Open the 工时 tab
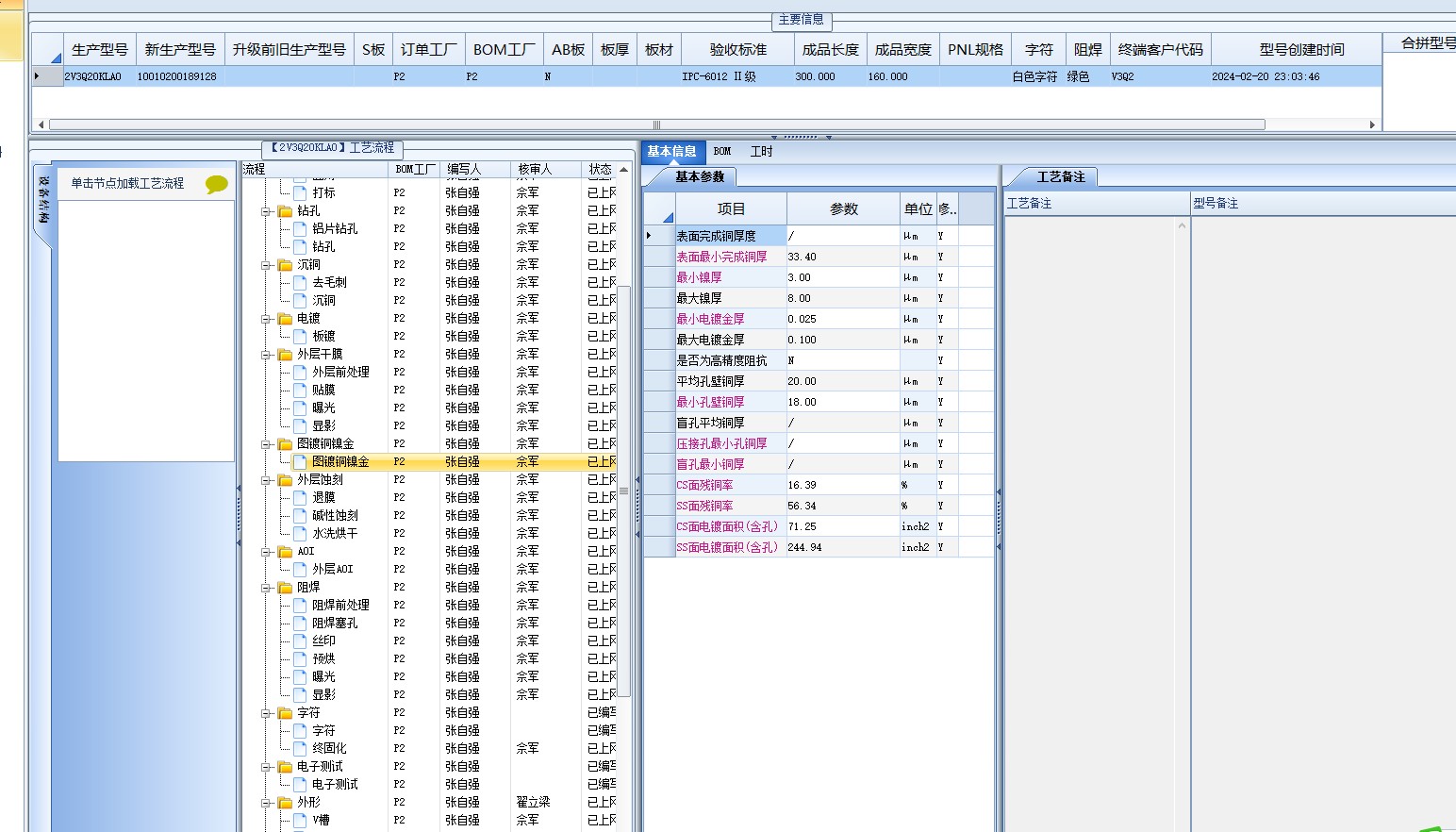The height and width of the screenshot is (832, 1456). (x=761, y=152)
